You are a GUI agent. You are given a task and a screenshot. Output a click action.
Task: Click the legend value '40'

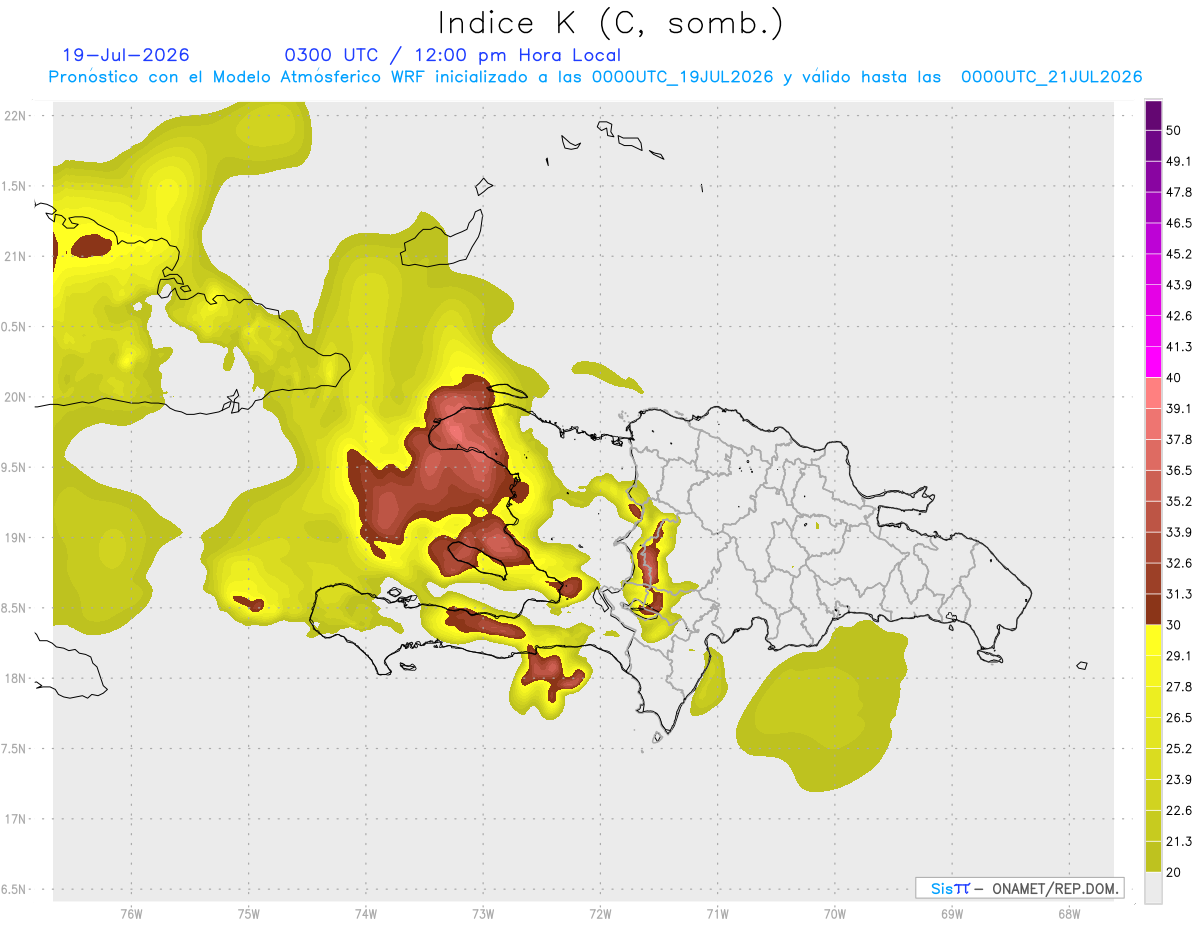(x=1174, y=378)
